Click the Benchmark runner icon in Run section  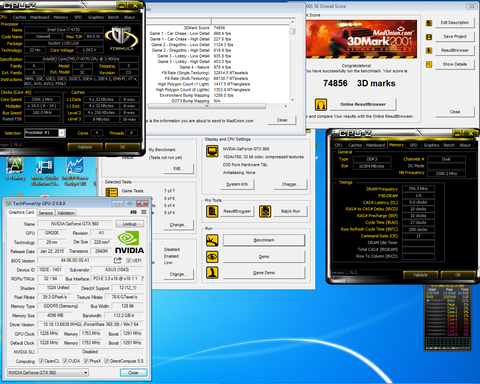212,240
